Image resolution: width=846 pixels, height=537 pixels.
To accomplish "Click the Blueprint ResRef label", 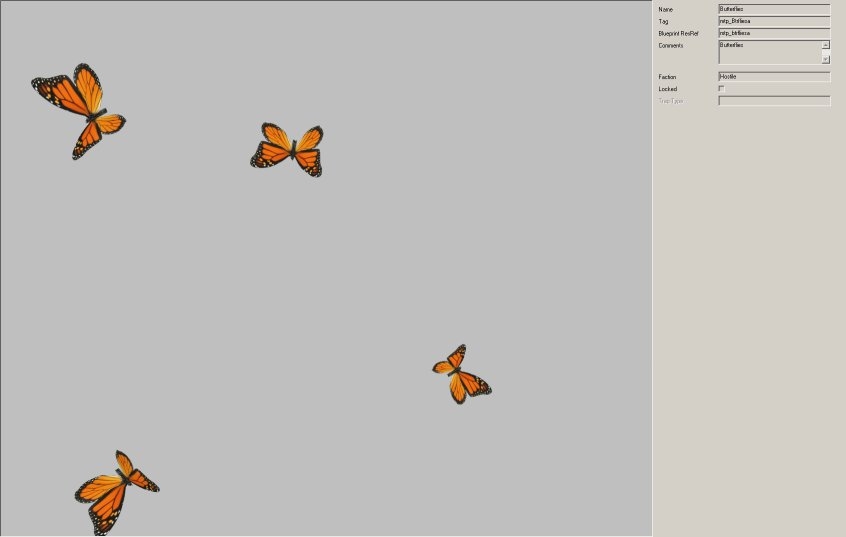I will pos(678,33).
